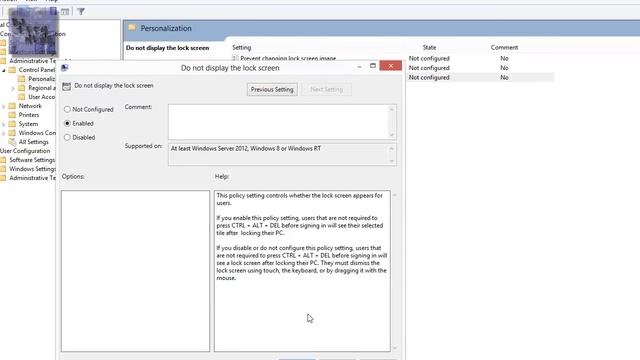
Task: Select Administrative Templates above Control Panel
Action: tap(32, 61)
